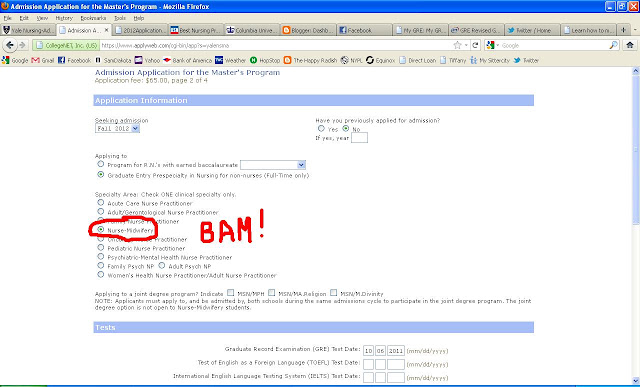Click the search magnifier icon

click(x=613, y=45)
